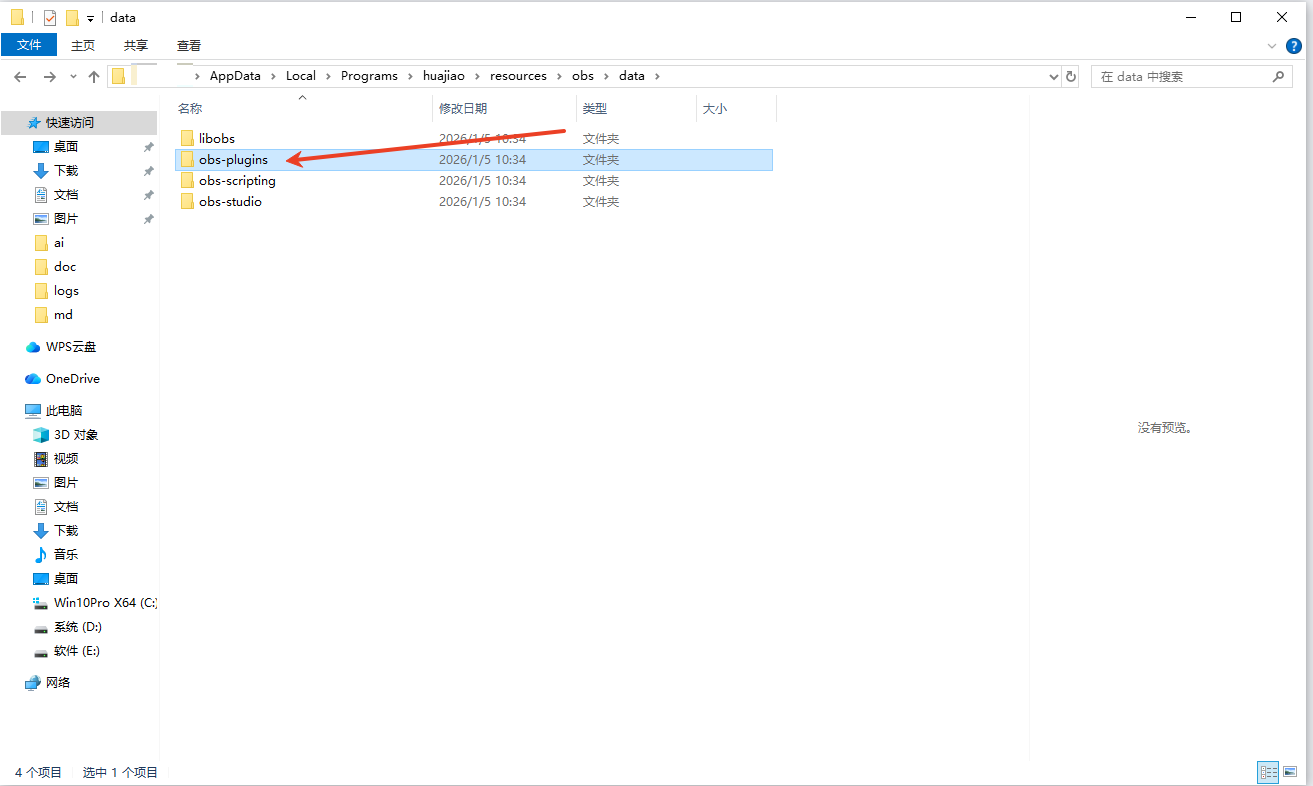
Task: Click the Up one level arrow
Action: [94, 77]
